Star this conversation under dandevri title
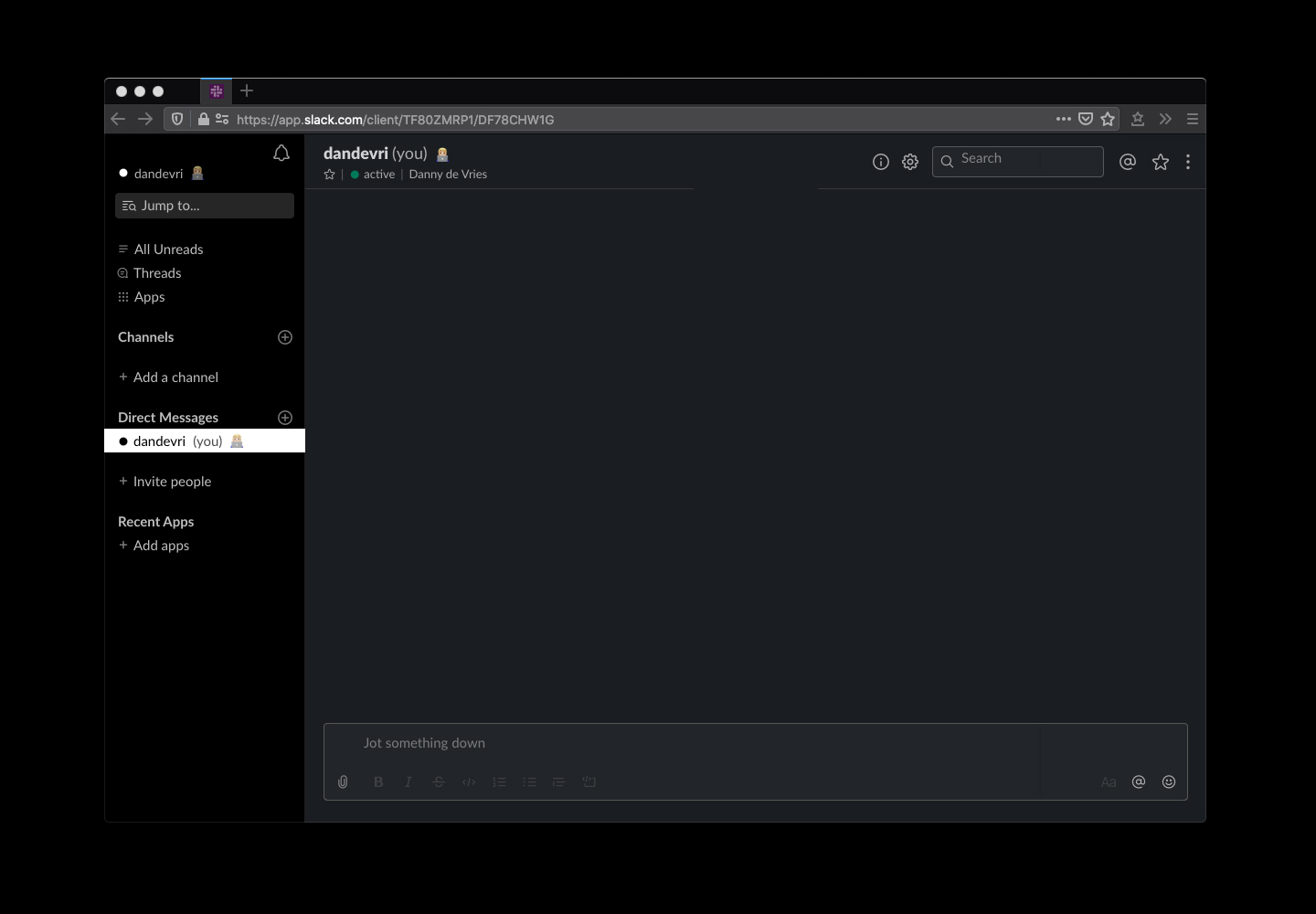The image size is (1316, 914). pyautogui.click(x=330, y=175)
